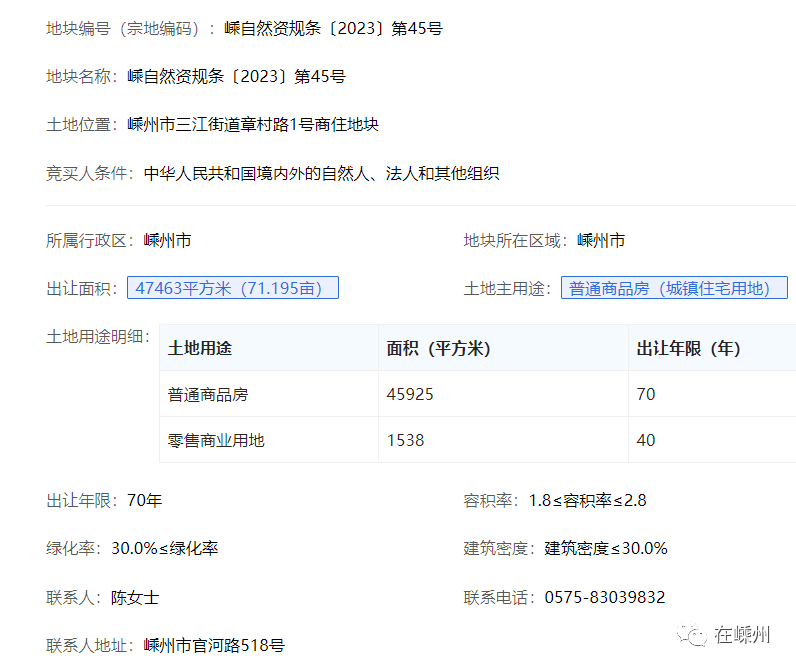
Task: Click the WeChat logo watermark icon
Action: (691, 635)
